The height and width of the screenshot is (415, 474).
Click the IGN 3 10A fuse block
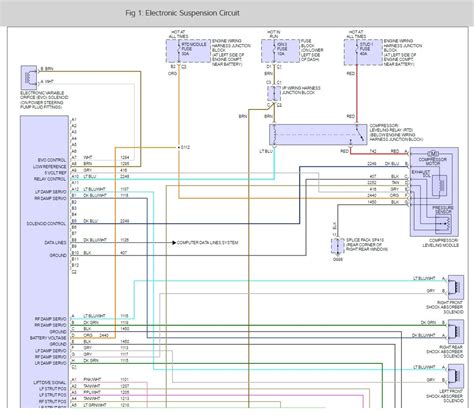point(280,51)
